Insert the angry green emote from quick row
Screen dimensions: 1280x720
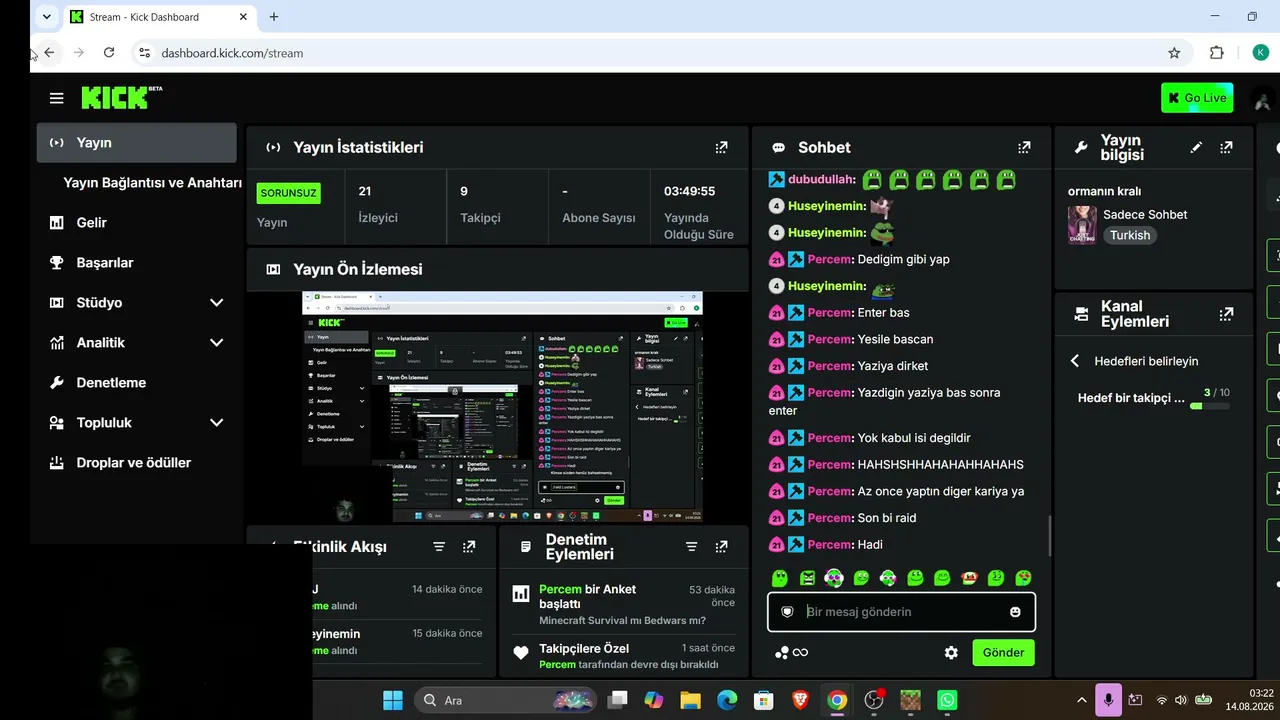(x=807, y=578)
